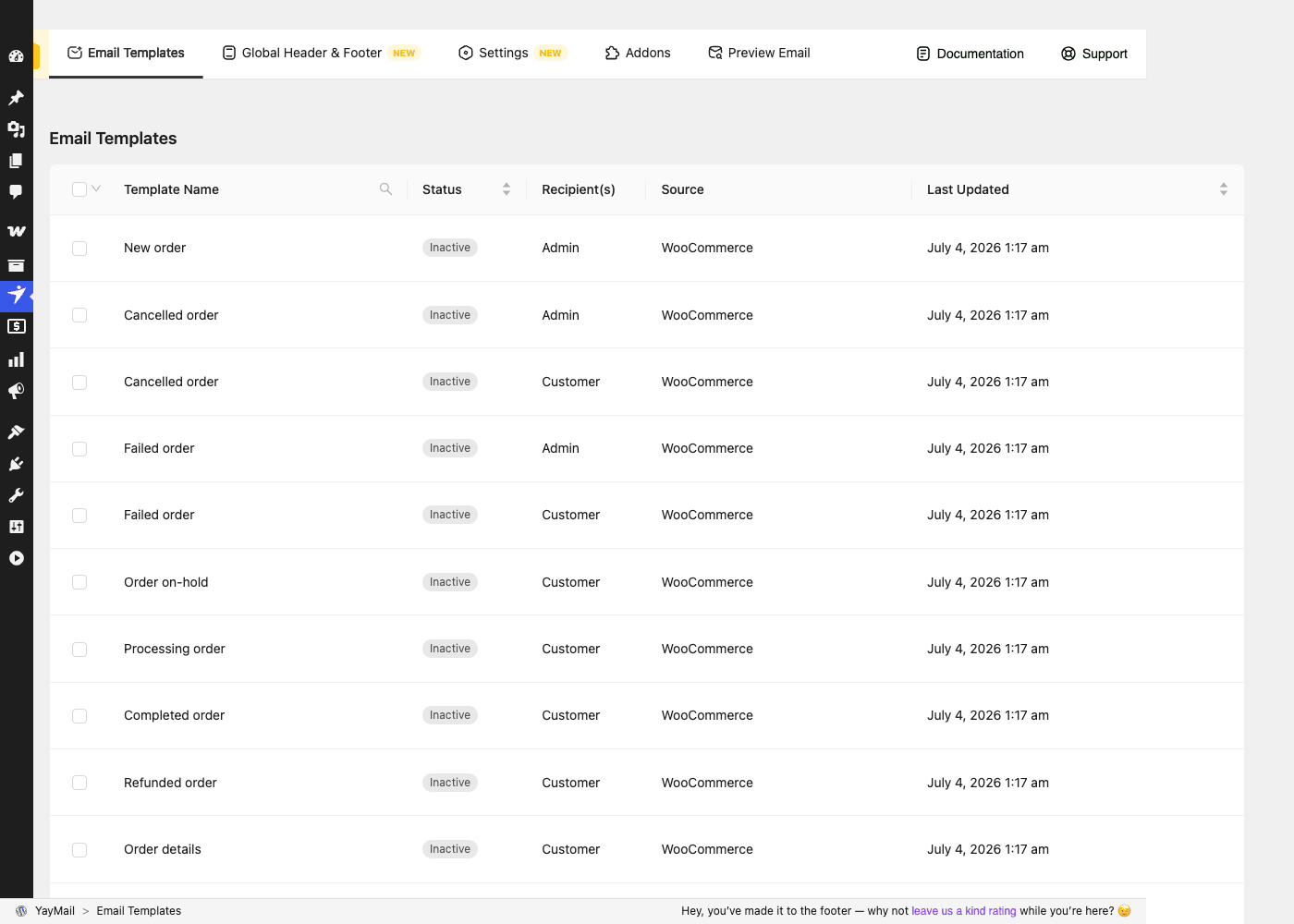Click the Addons puzzle-piece icon

pos(612,53)
